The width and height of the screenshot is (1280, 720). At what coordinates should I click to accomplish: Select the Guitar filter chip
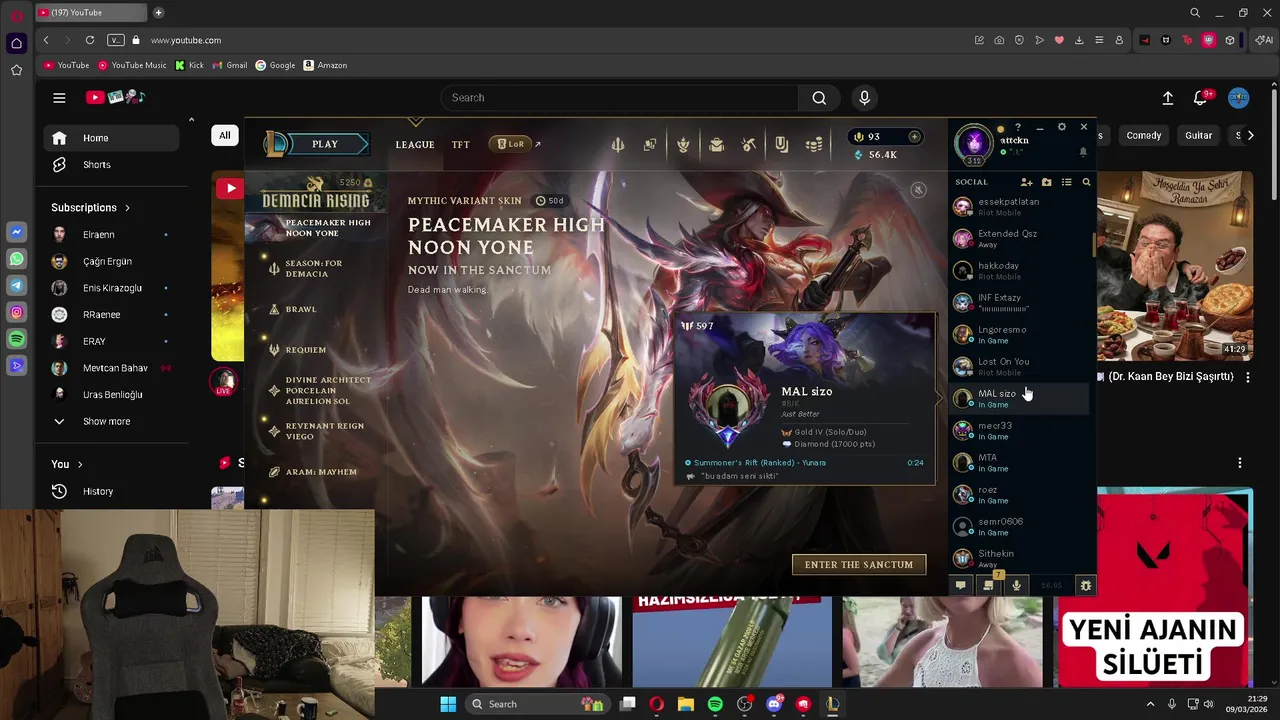coord(1198,135)
